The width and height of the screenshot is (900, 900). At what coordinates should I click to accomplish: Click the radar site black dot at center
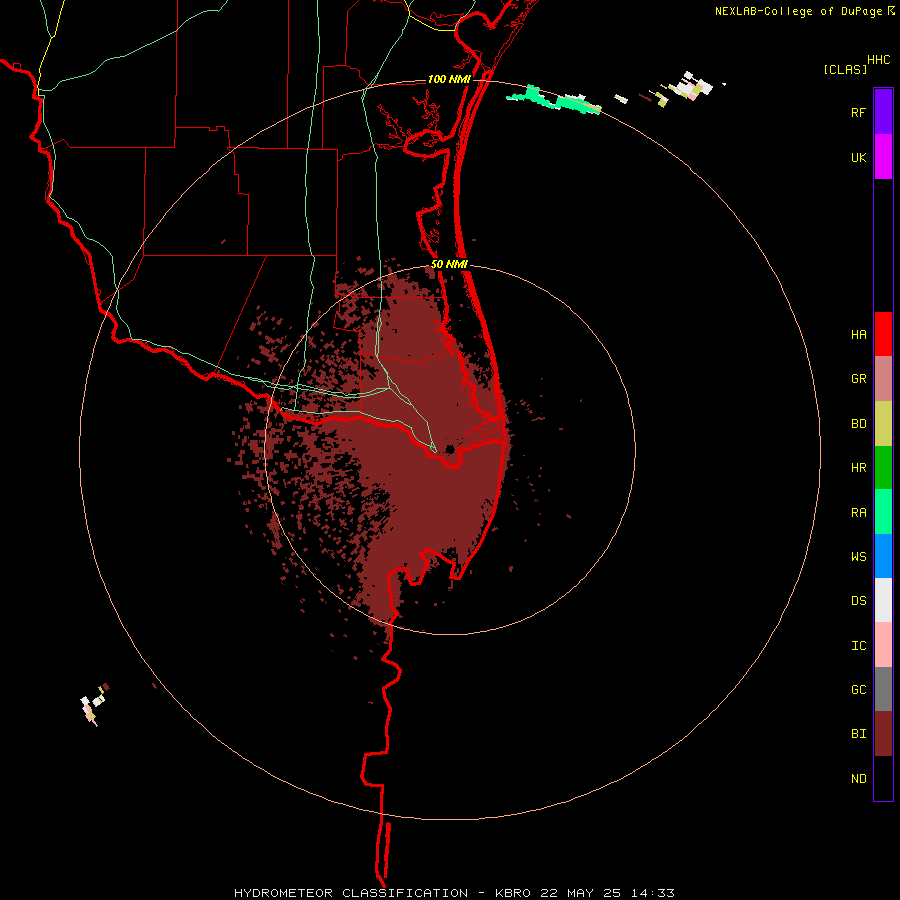[450, 449]
